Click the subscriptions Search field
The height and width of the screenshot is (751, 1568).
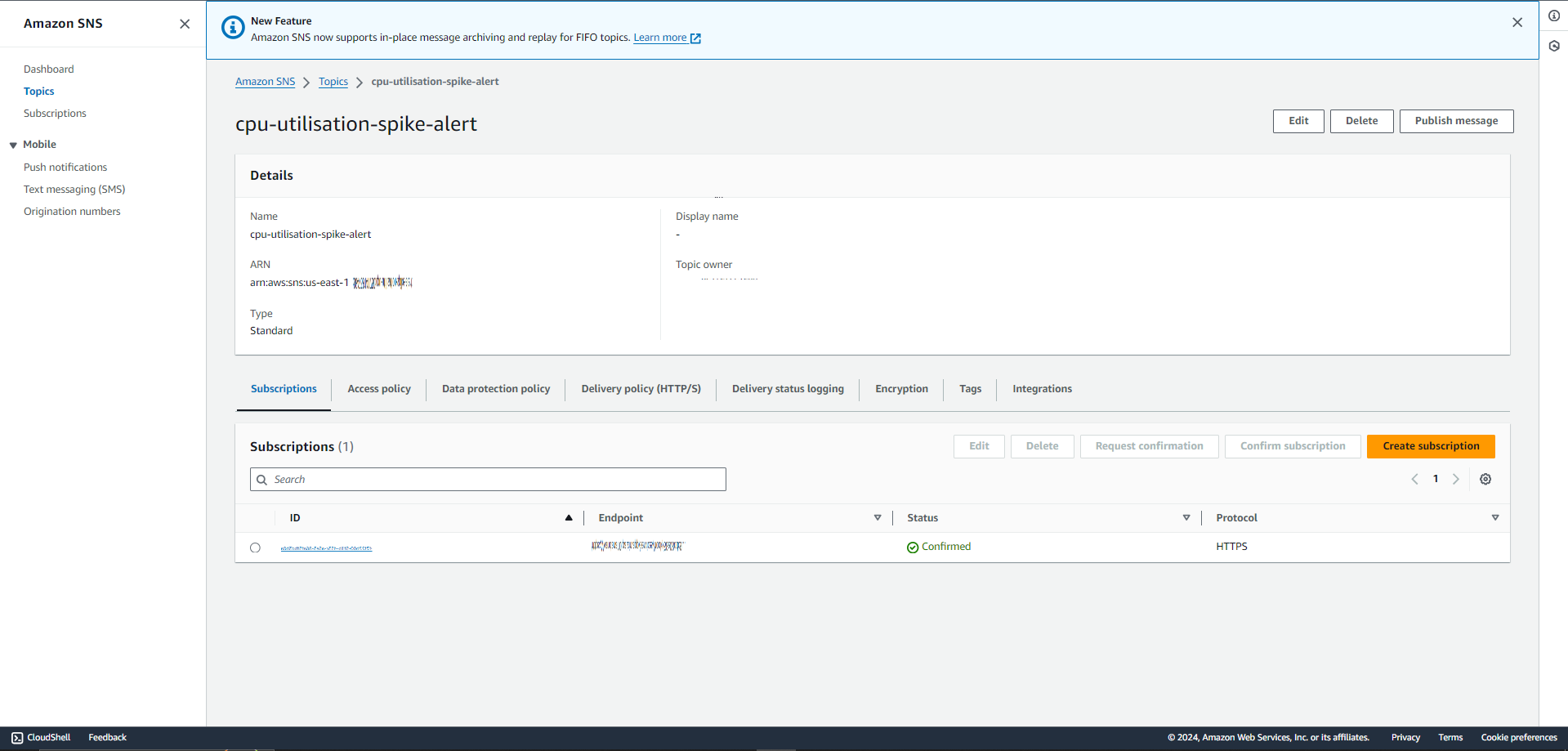point(488,480)
